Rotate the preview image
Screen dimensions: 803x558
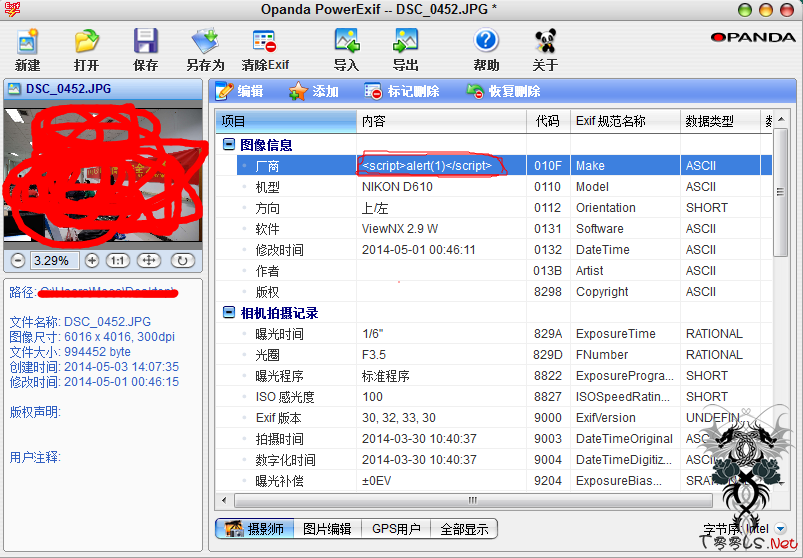[182, 260]
